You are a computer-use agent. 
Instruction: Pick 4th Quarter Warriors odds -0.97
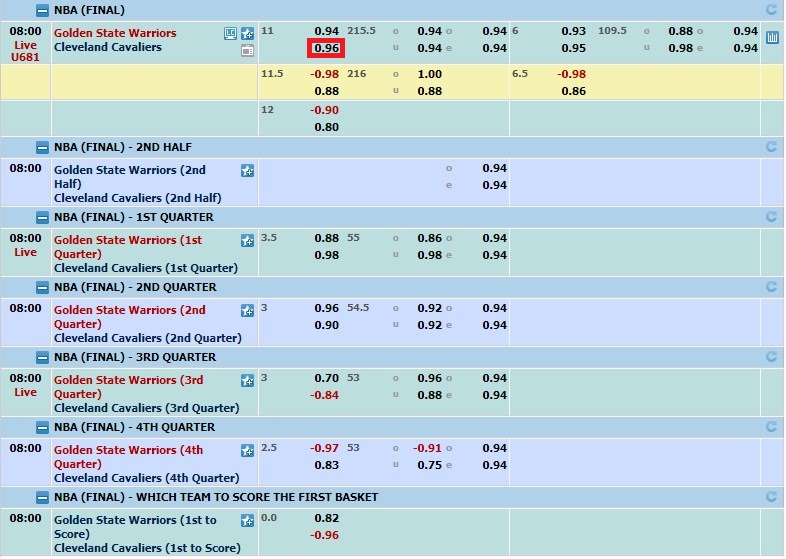324,448
